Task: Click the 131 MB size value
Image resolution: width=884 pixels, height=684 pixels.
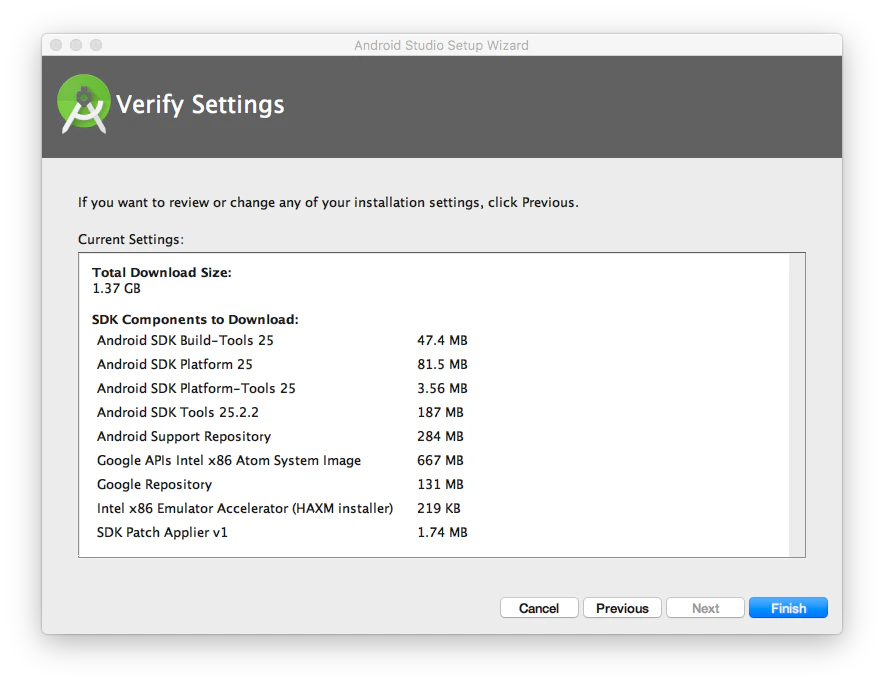Action: click(440, 484)
